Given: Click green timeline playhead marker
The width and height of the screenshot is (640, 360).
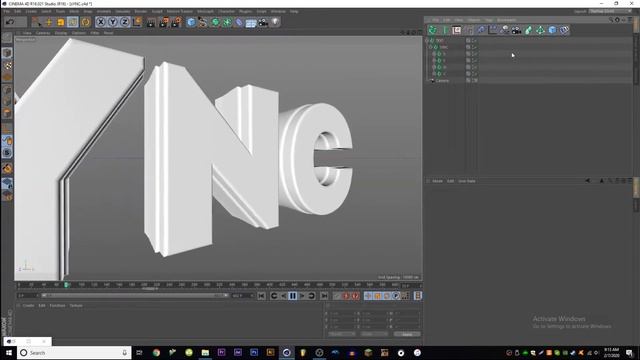Looking at the screenshot, I should pyautogui.click(x=66, y=285).
